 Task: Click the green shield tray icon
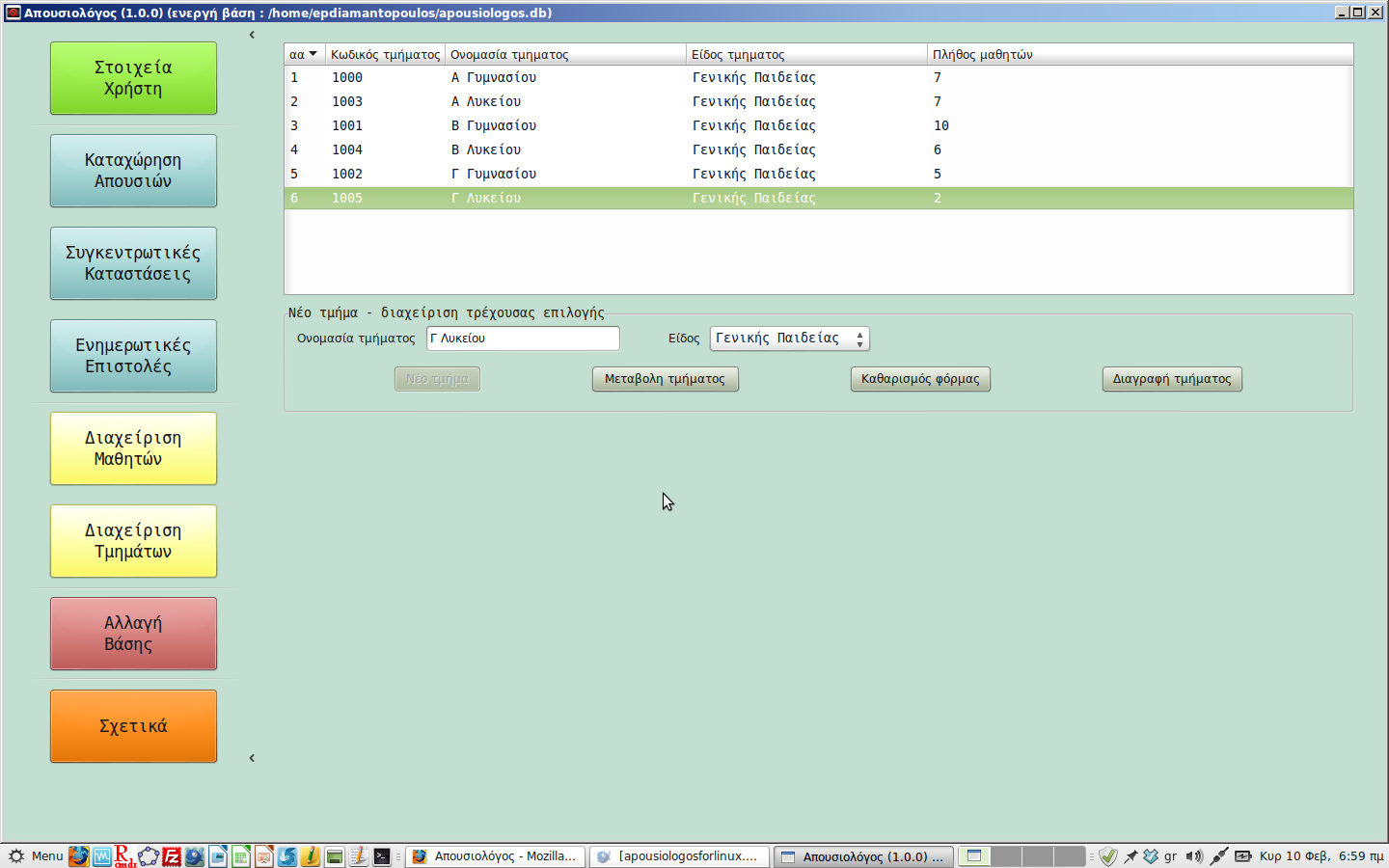pos(1108,856)
